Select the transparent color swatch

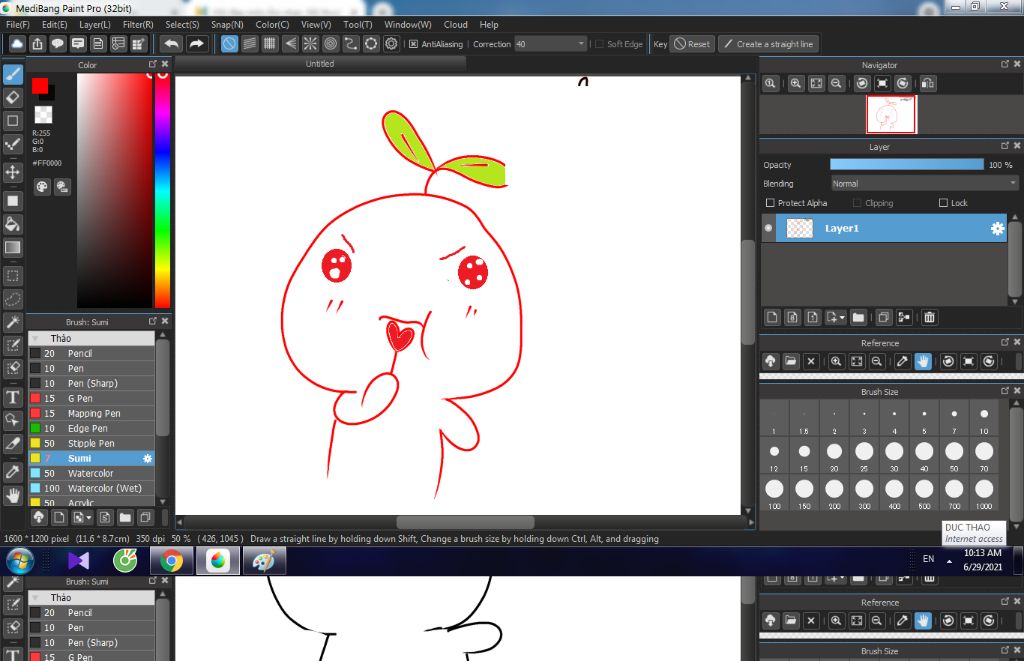tap(43, 114)
